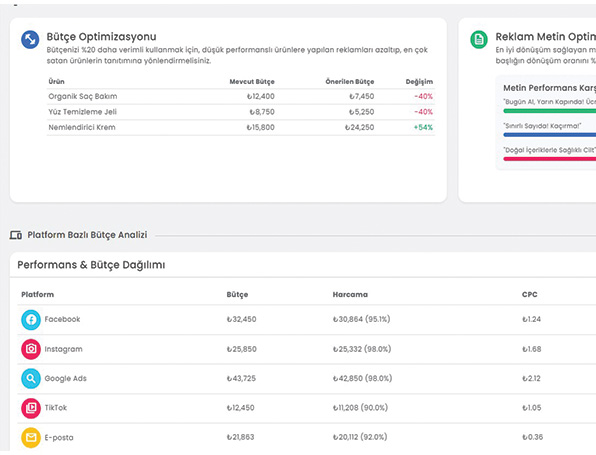Image resolution: width=596 pixels, height=455 pixels.
Task: Select the Instagram platform name
Action: (x=63, y=349)
